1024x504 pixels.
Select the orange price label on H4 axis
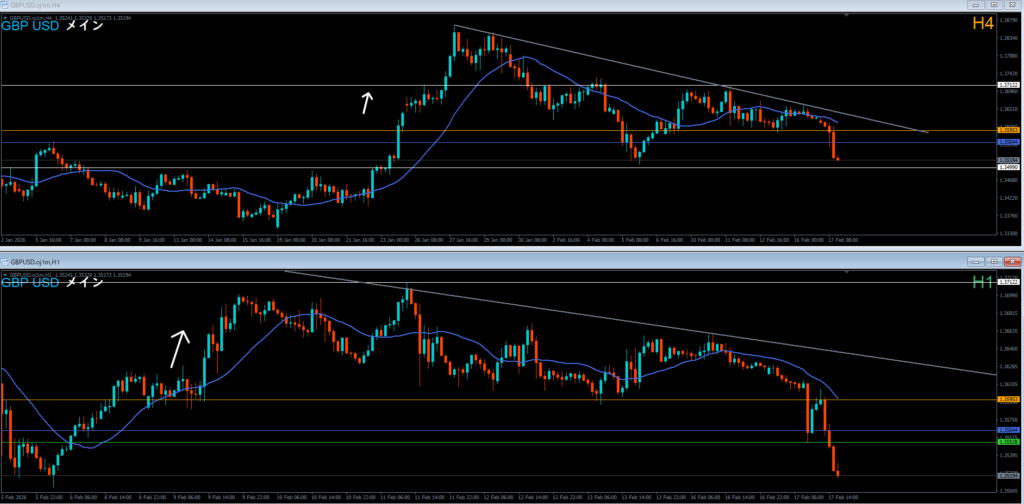click(1008, 131)
